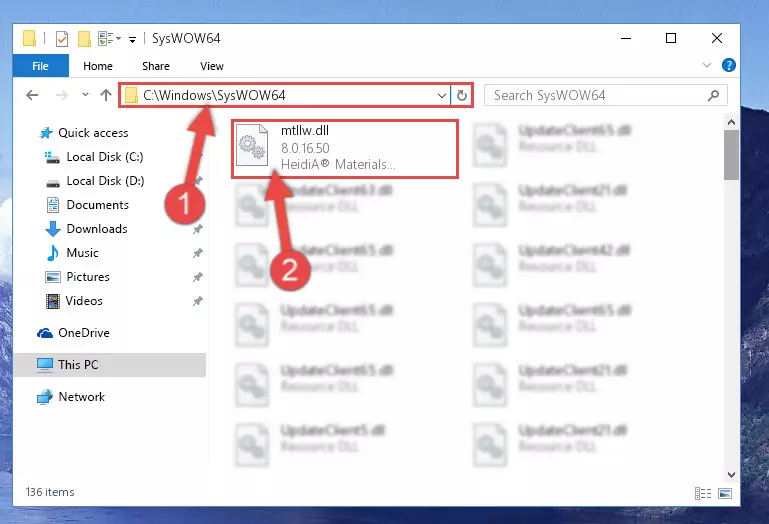Click the vertical scrollbar thumb
769x524 pixels.
tap(731, 155)
